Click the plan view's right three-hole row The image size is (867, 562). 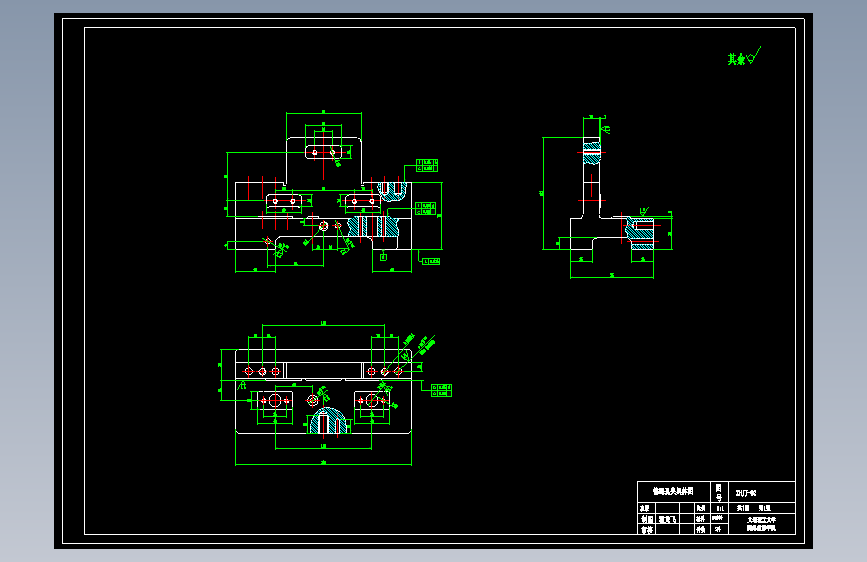[384, 371]
